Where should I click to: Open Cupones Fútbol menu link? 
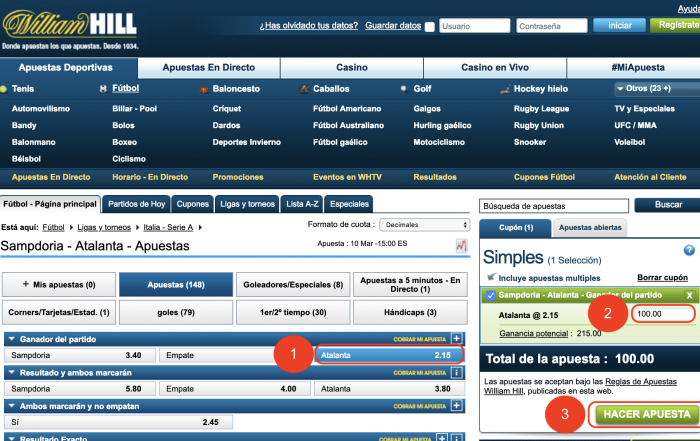pos(544,177)
